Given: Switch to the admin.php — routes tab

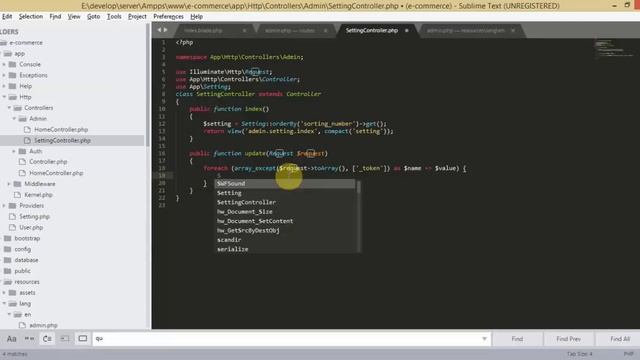Looking at the screenshot, I should tap(289, 31).
